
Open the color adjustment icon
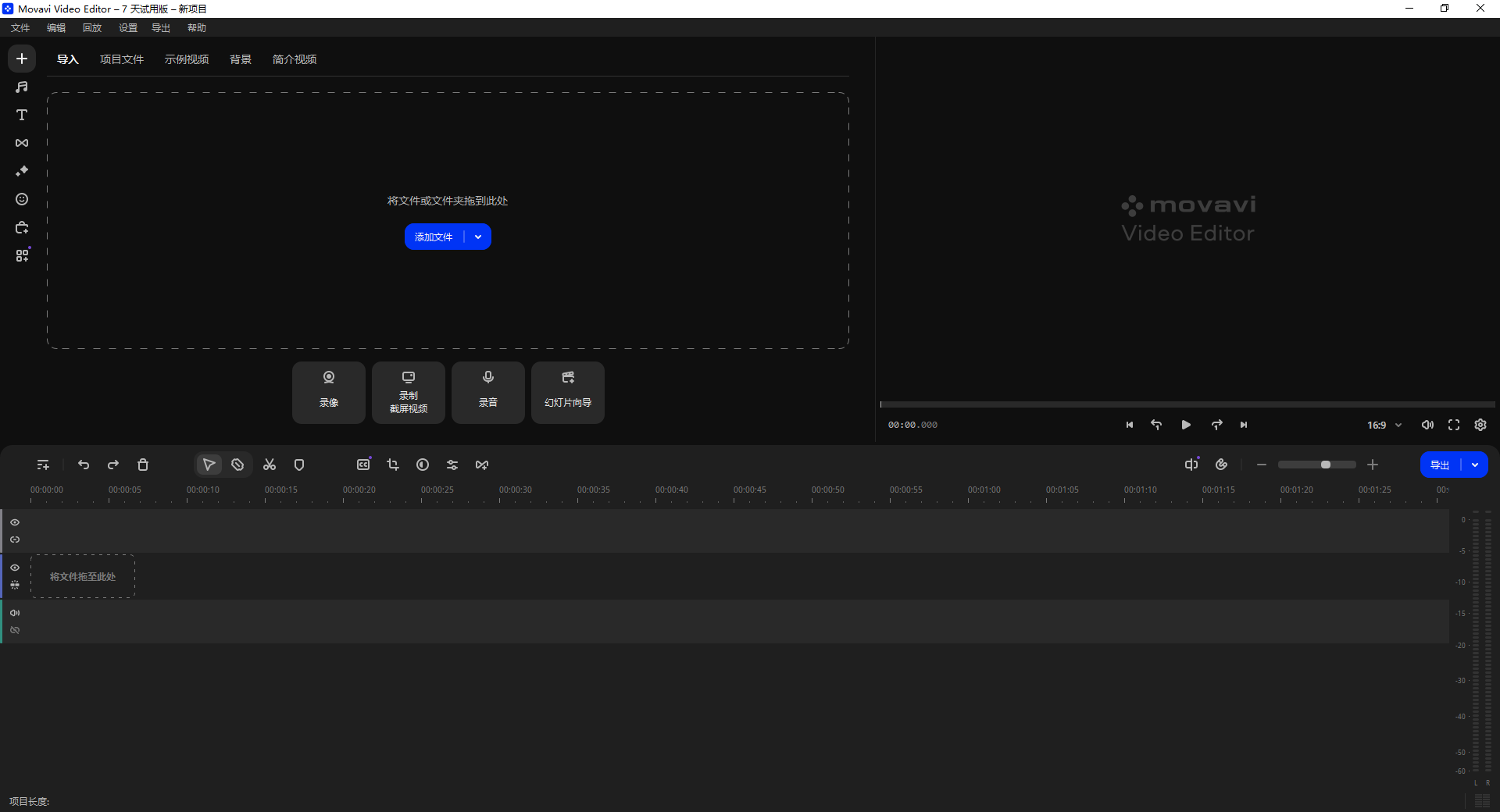[423, 465]
